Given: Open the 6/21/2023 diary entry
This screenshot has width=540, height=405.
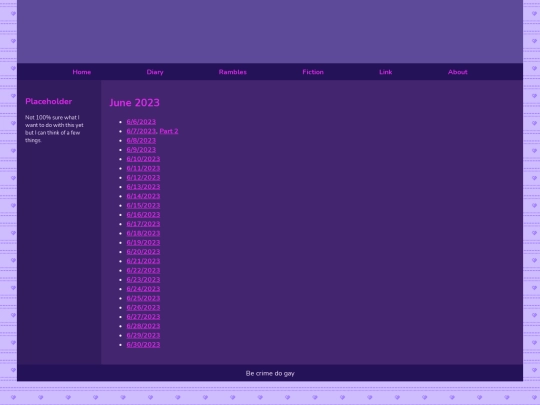Looking at the screenshot, I should 143,261.
